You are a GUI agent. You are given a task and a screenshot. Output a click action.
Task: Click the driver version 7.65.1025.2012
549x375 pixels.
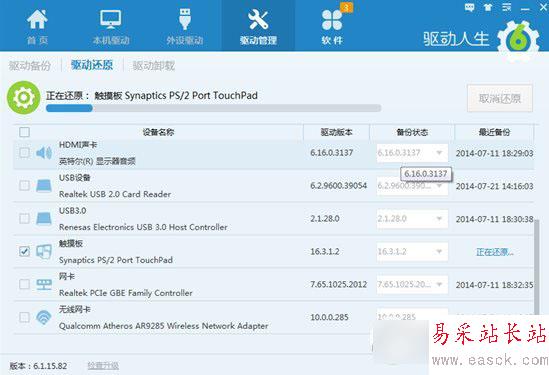click(x=339, y=284)
